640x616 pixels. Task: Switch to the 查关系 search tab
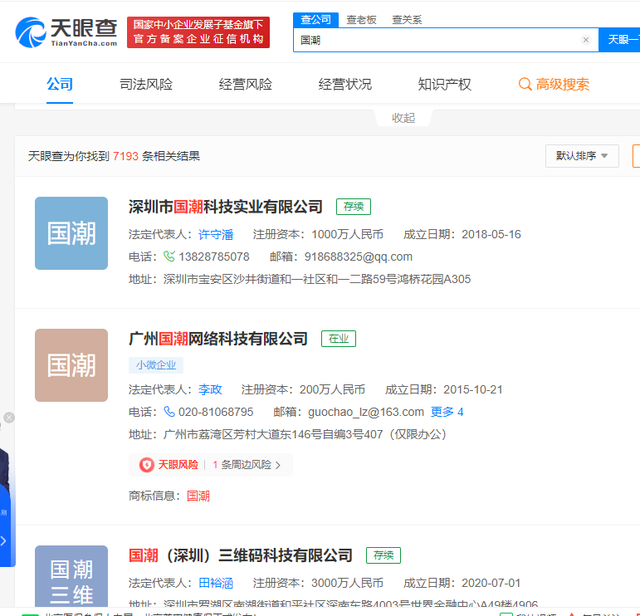407,20
